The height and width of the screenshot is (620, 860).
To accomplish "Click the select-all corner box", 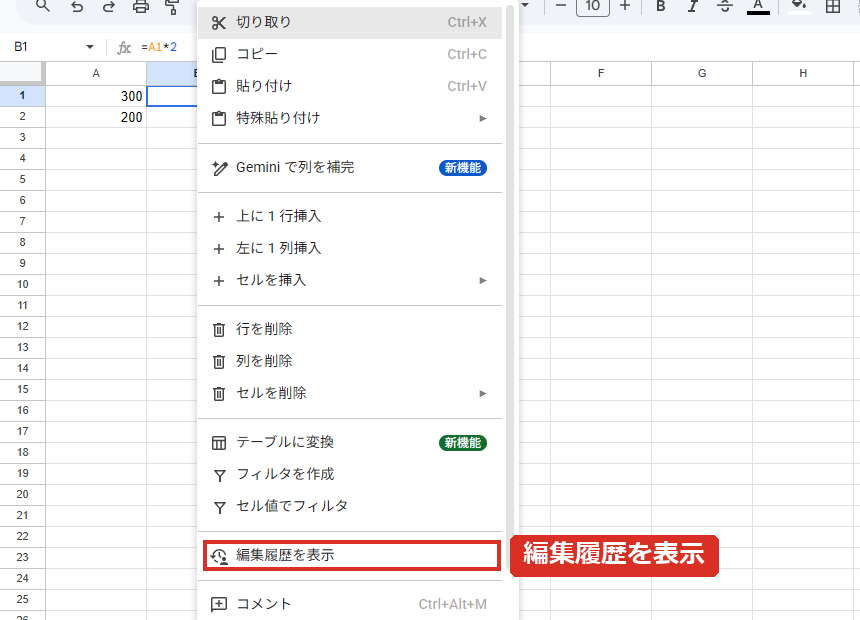I will tap(22, 74).
